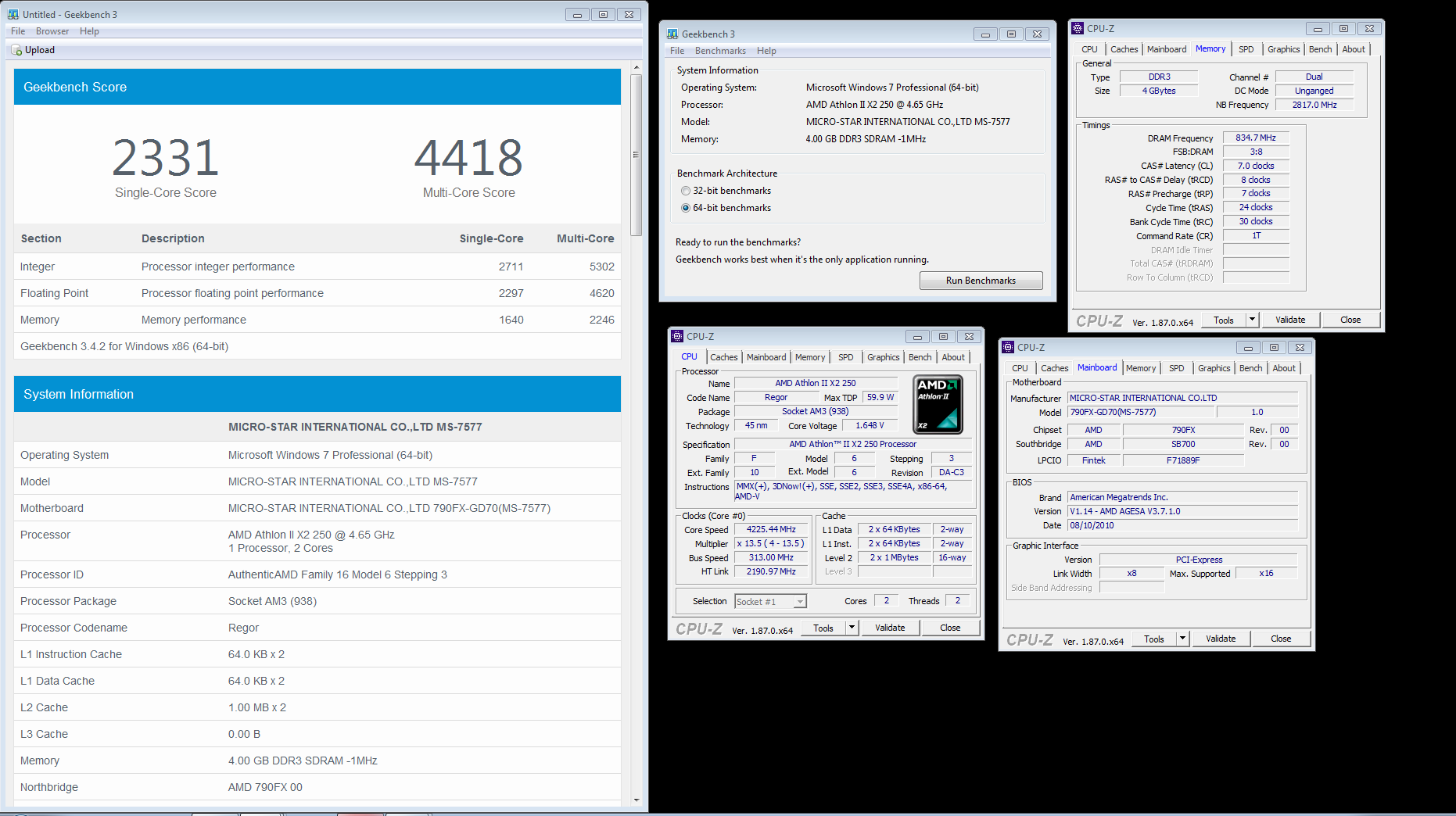Screen dimensions: 1456x816
Task: Click the Upload icon in Geekbench toolbar
Action: (x=16, y=50)
